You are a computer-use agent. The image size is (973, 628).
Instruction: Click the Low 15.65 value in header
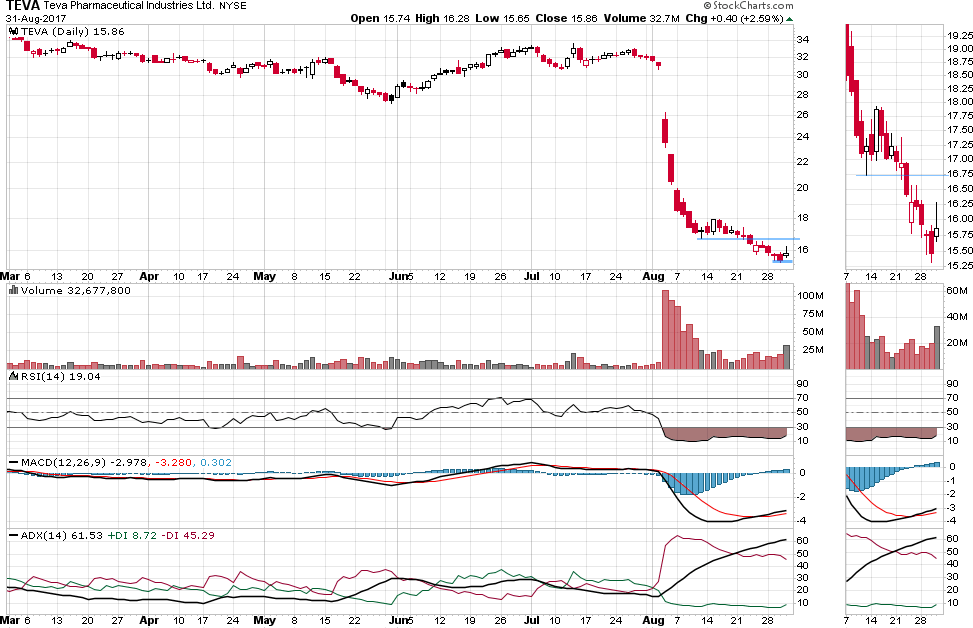click(502, 19)
